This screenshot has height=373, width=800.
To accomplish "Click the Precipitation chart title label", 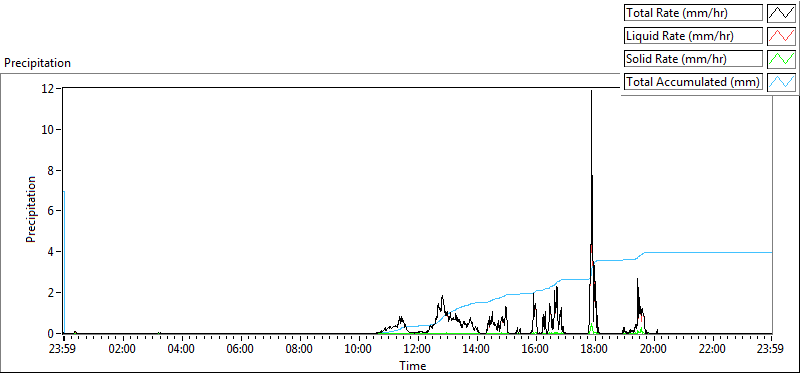I will pyautogui.click(x=37, y=63).
